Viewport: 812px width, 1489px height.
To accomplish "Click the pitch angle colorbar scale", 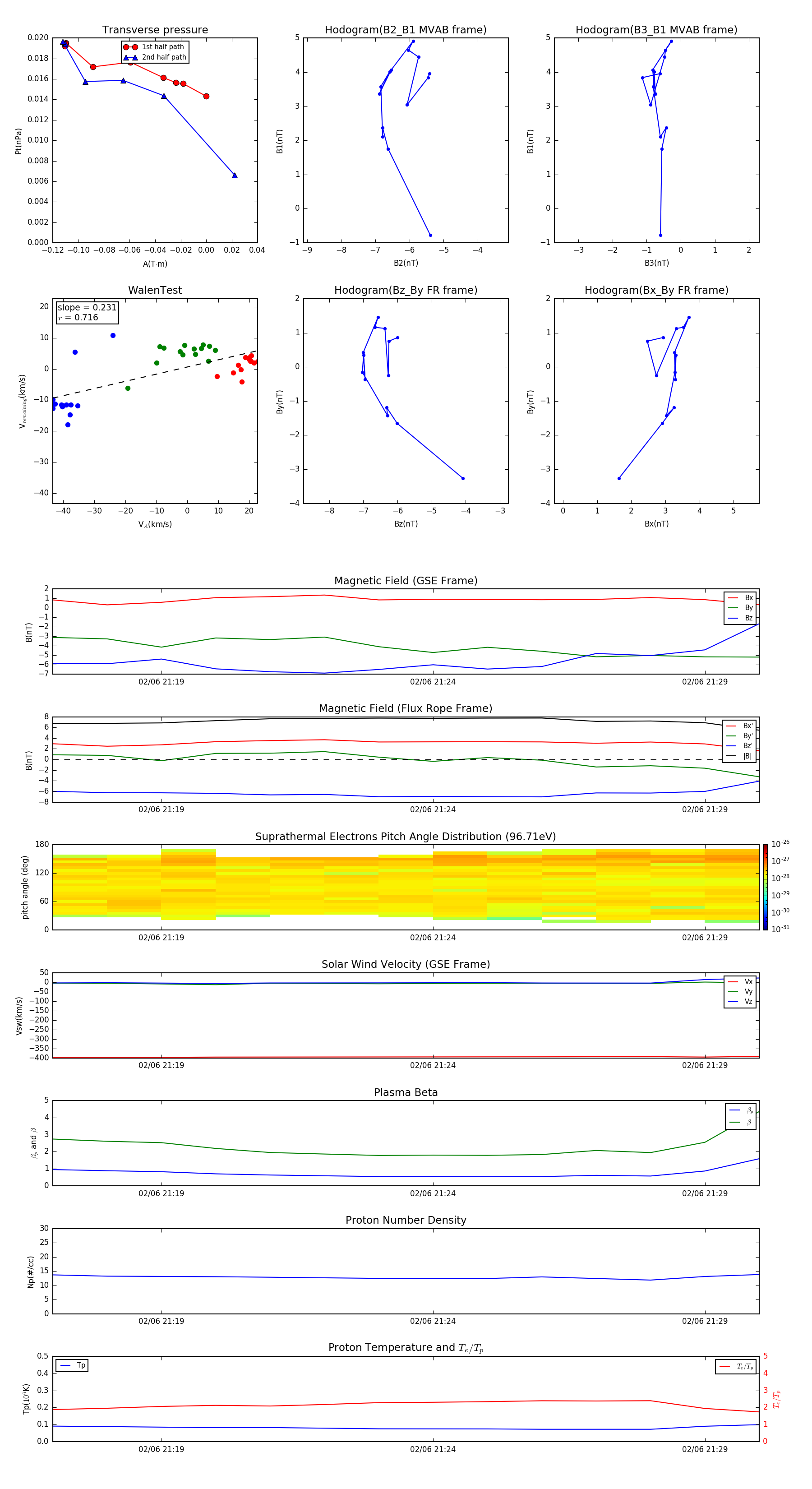I will tap(765, 887).
